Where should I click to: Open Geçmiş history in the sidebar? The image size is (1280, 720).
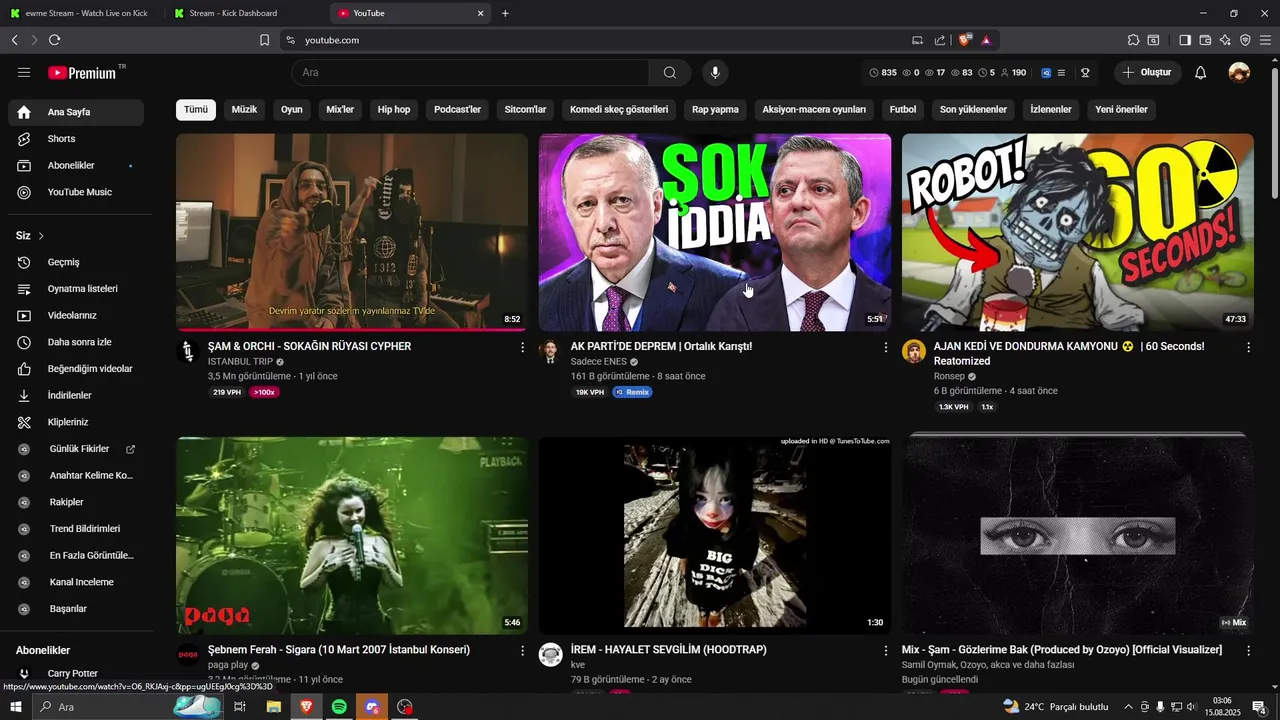(x=76, y=262)
